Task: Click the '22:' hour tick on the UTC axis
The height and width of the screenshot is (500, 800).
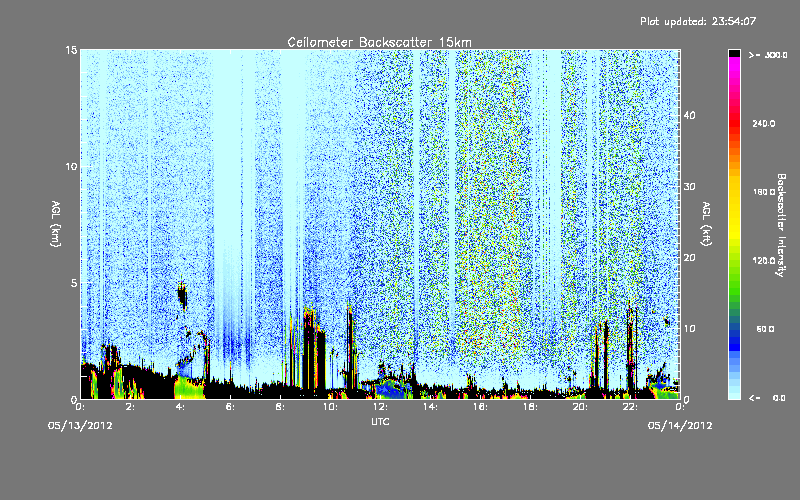Action: click(630, 407)
